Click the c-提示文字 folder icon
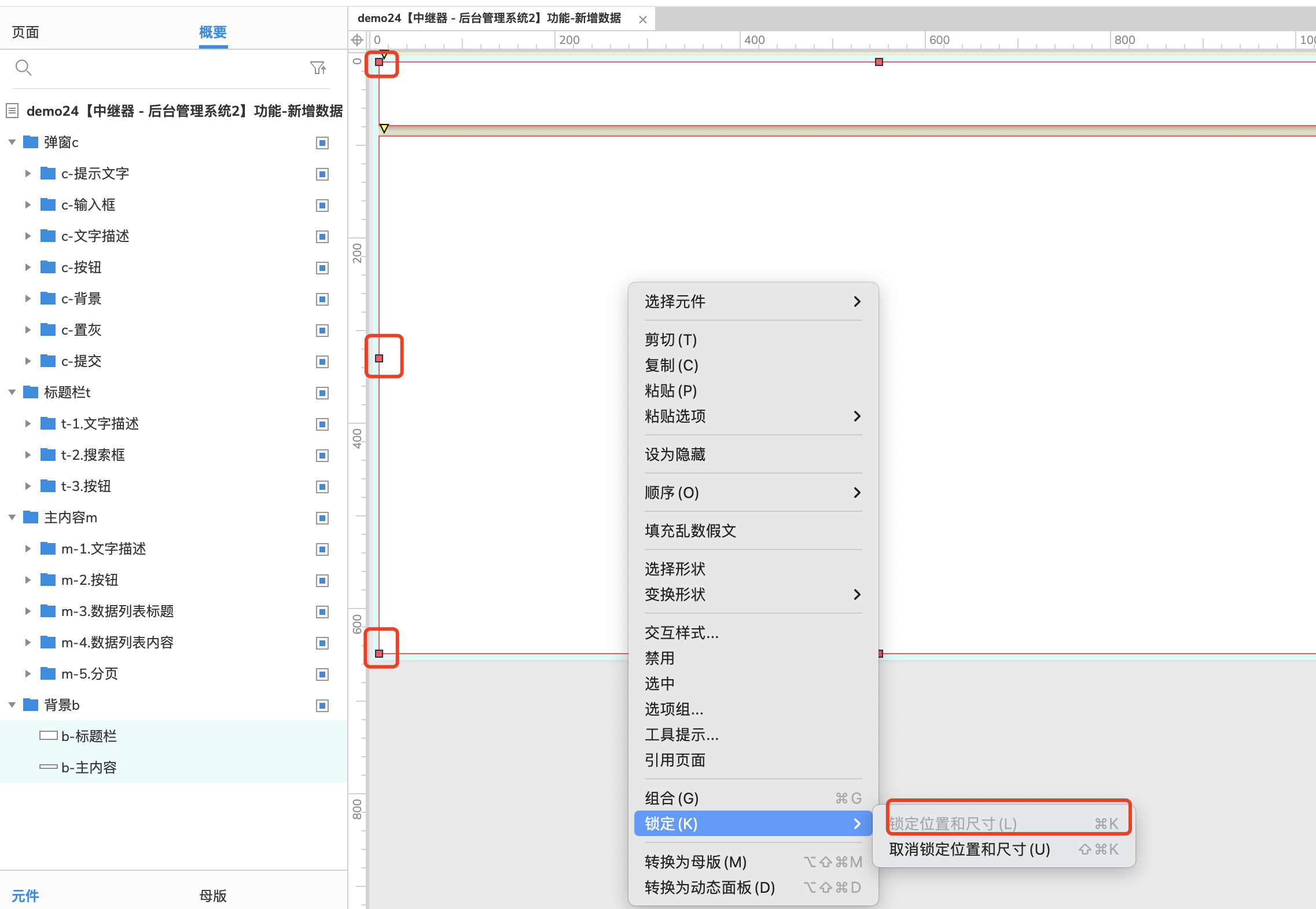Screen dimensions: 1316x909 [x=47, y=173]
